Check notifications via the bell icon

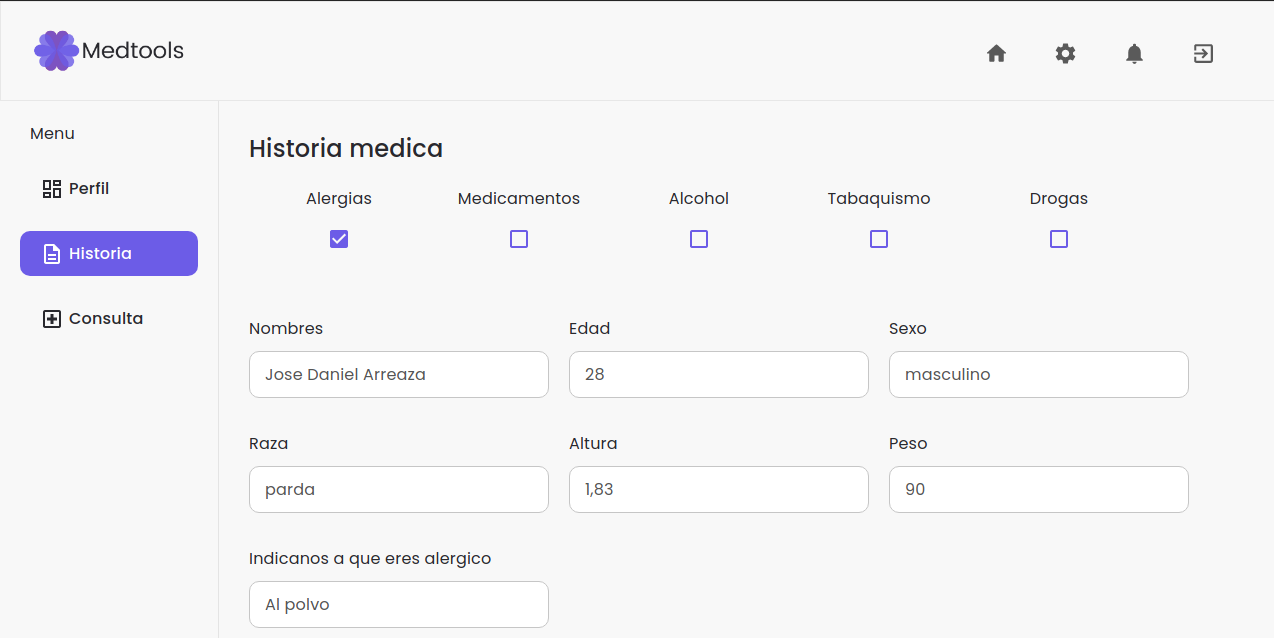point(1134,54)
